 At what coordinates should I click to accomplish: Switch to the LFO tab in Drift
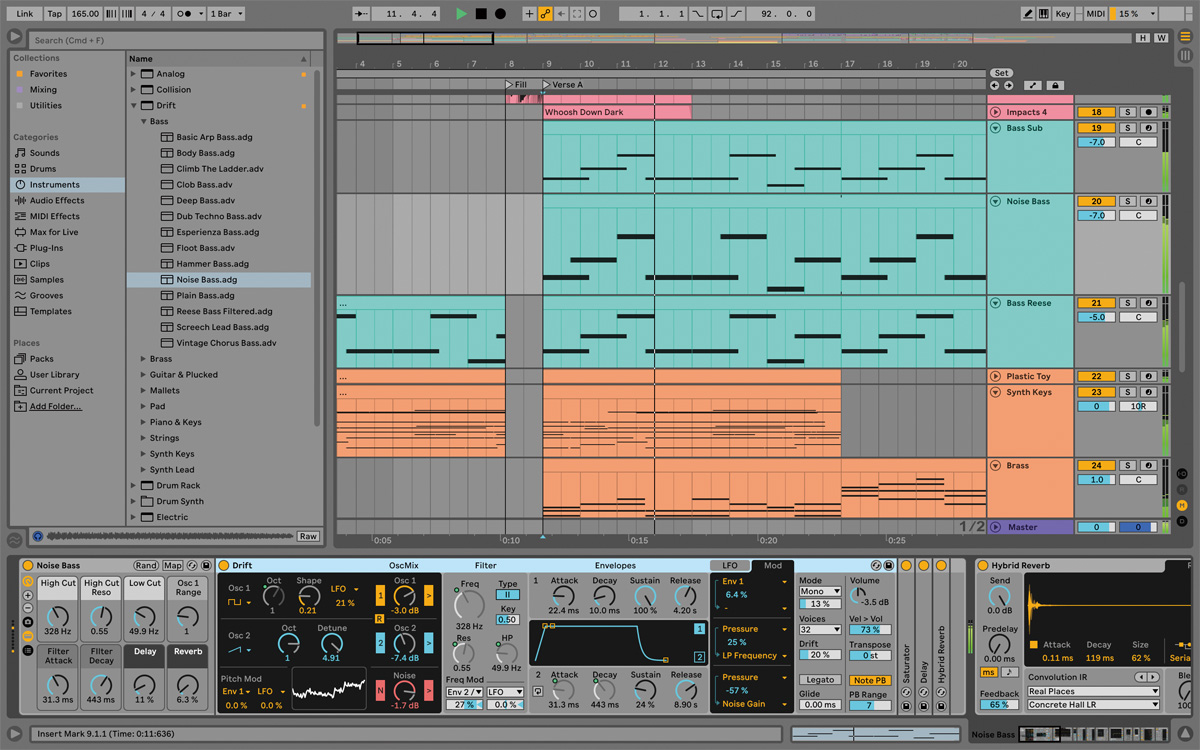point(730,566)
